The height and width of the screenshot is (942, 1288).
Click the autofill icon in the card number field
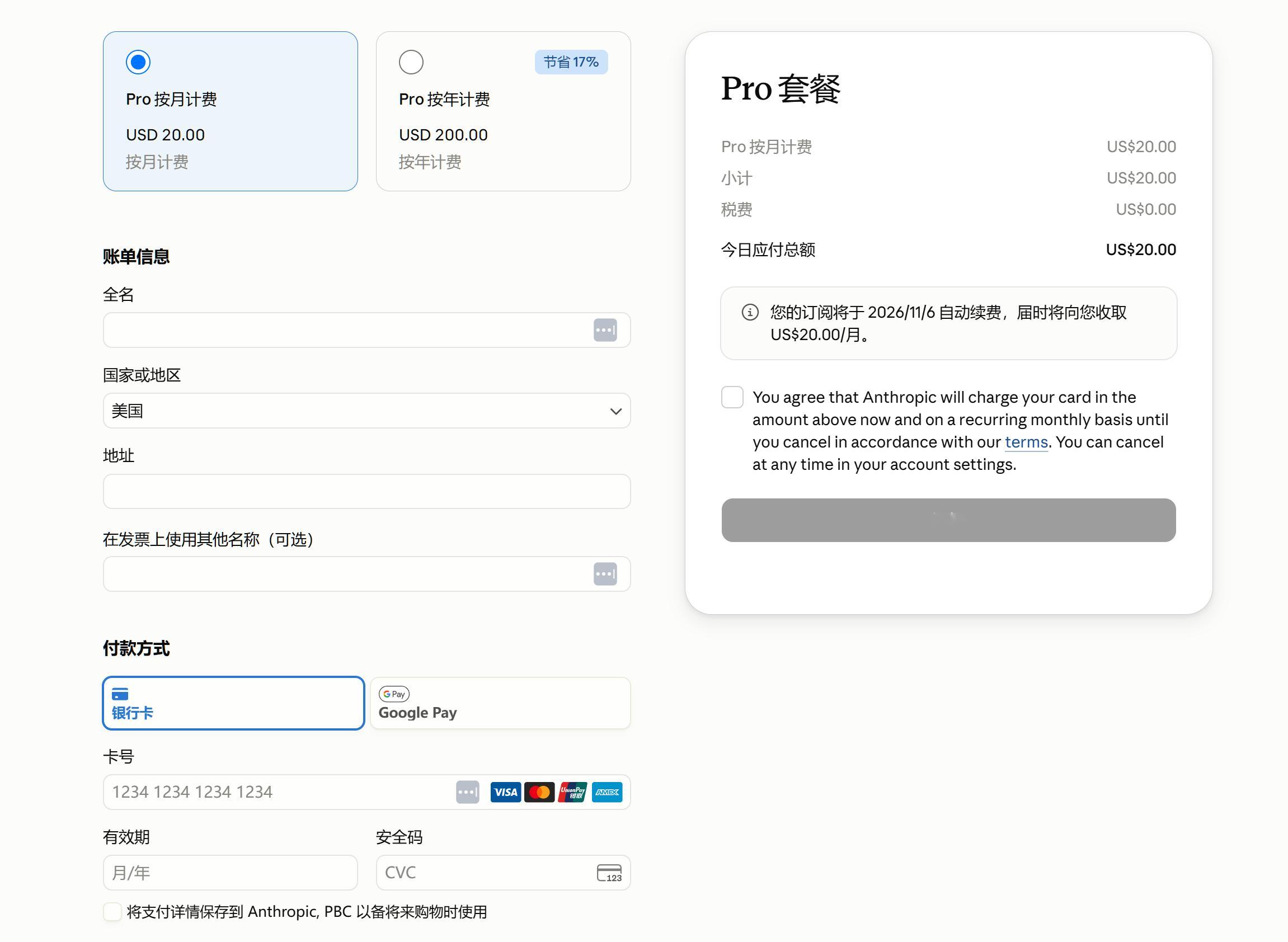467,792
